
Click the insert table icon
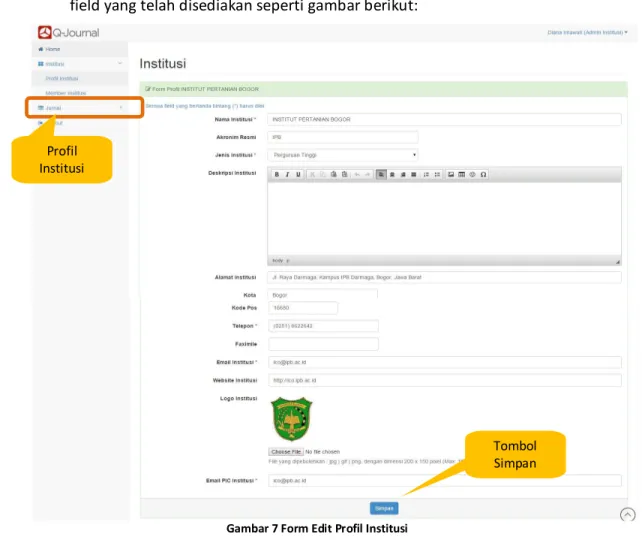click(461, 174)
